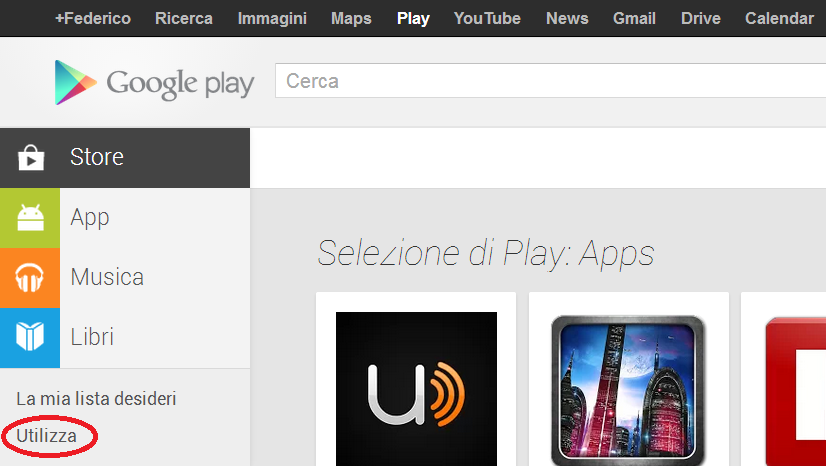Open Drive from the top navigation

point(700,18)
